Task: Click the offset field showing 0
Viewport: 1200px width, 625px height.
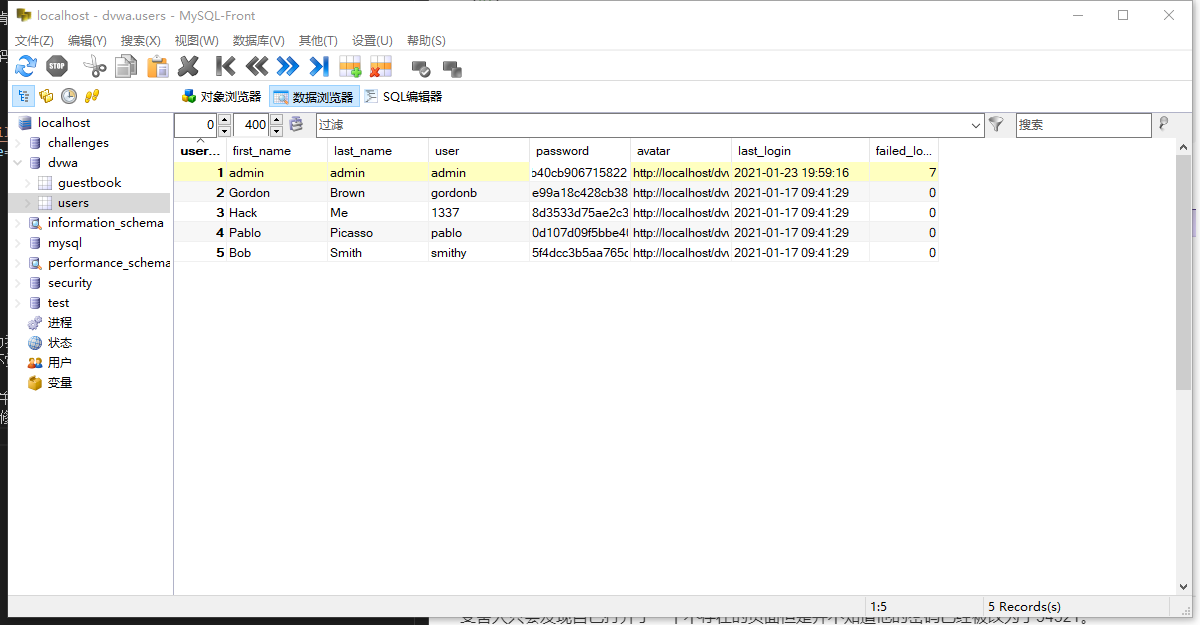Action: tap(195, 125)
